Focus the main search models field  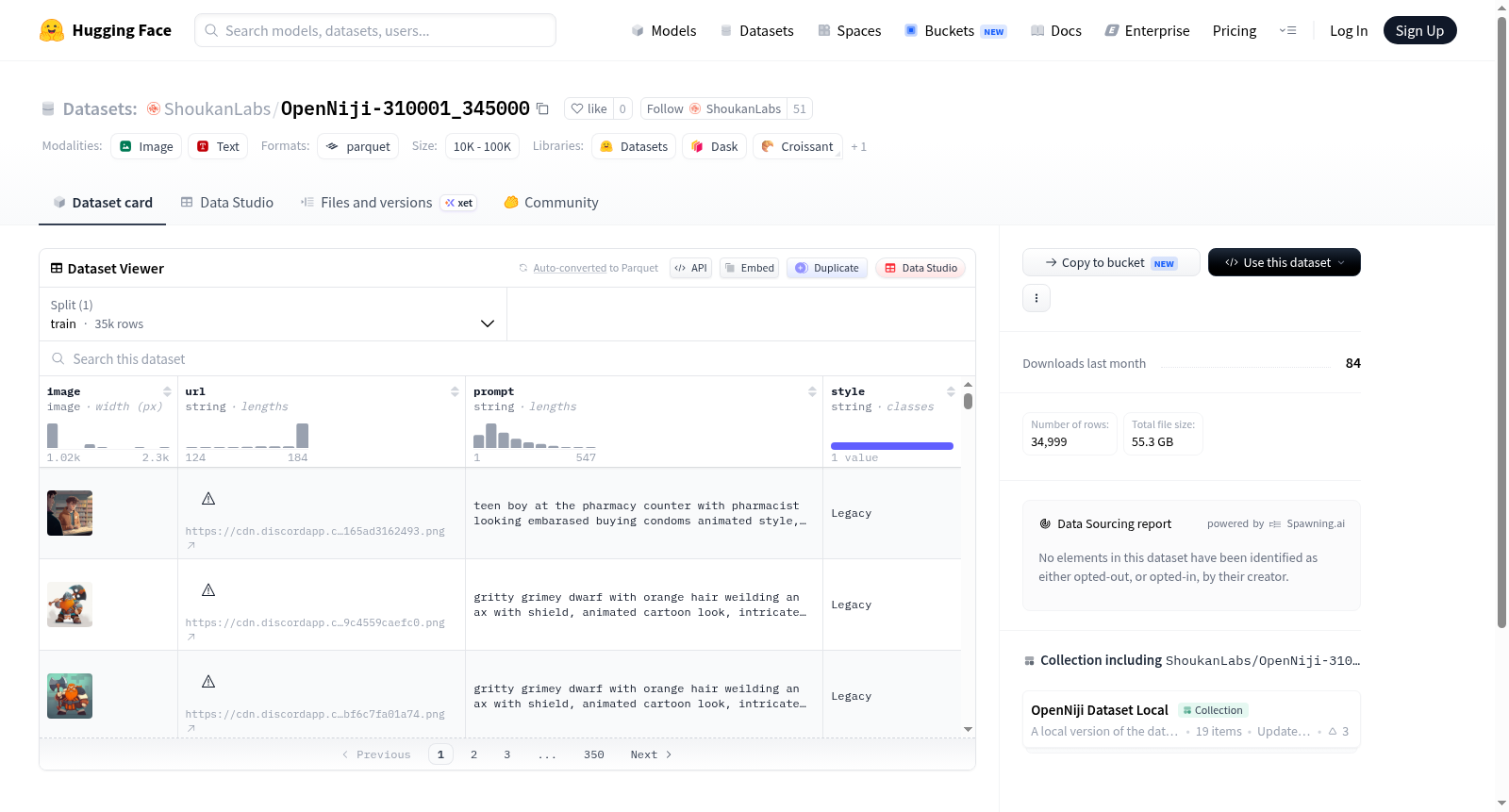[x=375, y=30]
